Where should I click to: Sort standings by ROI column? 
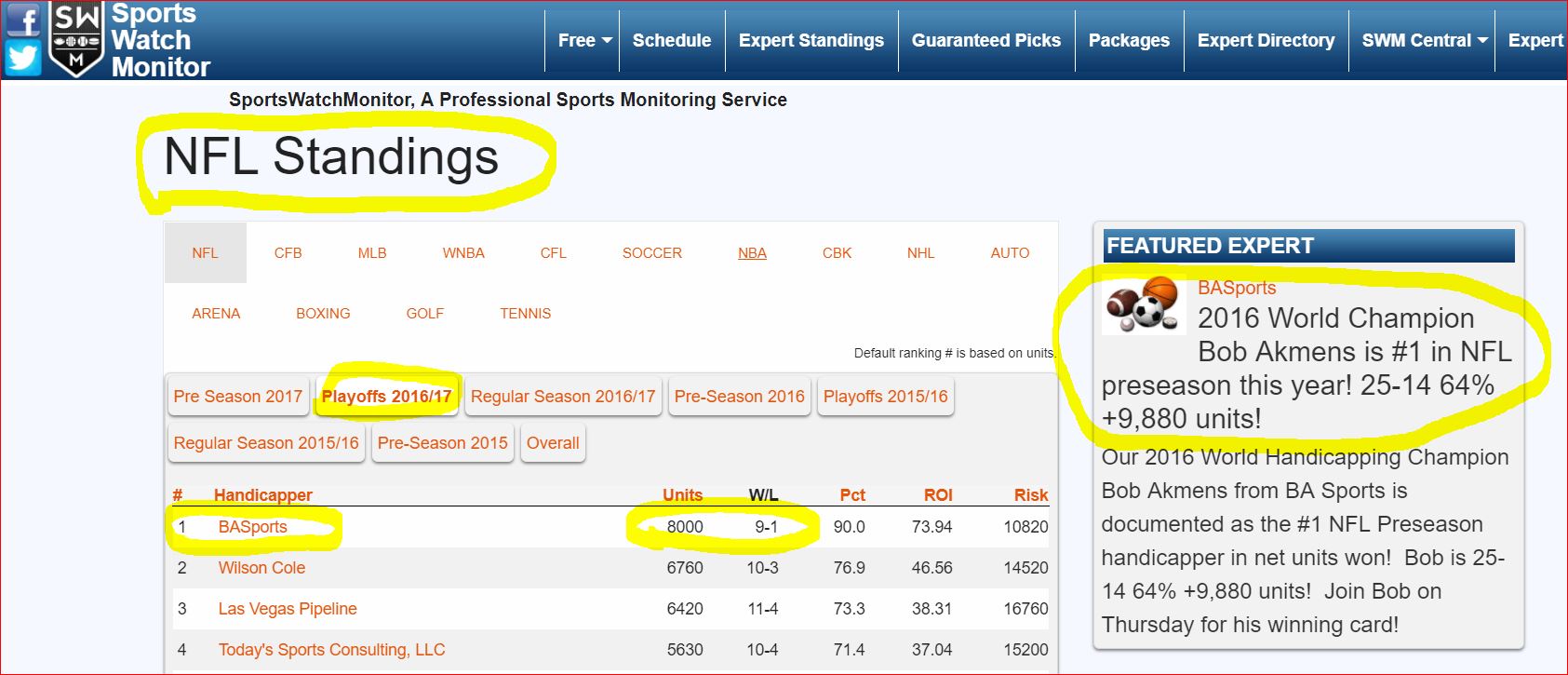[938, 495]
